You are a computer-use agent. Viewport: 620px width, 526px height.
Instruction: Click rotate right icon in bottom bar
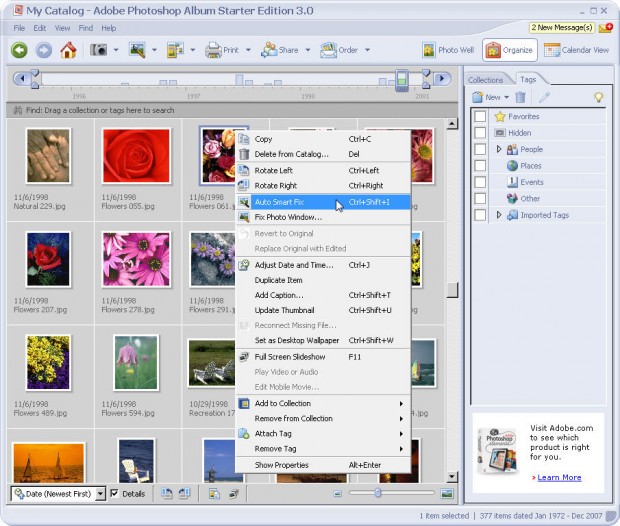pyautogui.click(x=184, y=493)
